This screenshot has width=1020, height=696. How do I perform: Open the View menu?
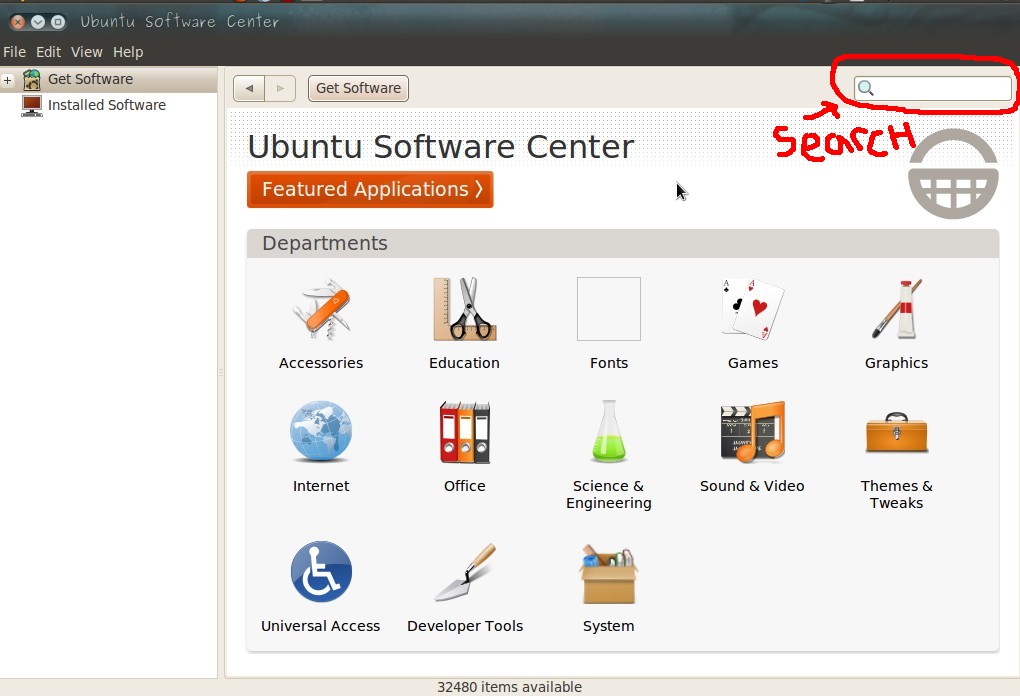pyautogui.click(x=87, y=52)
